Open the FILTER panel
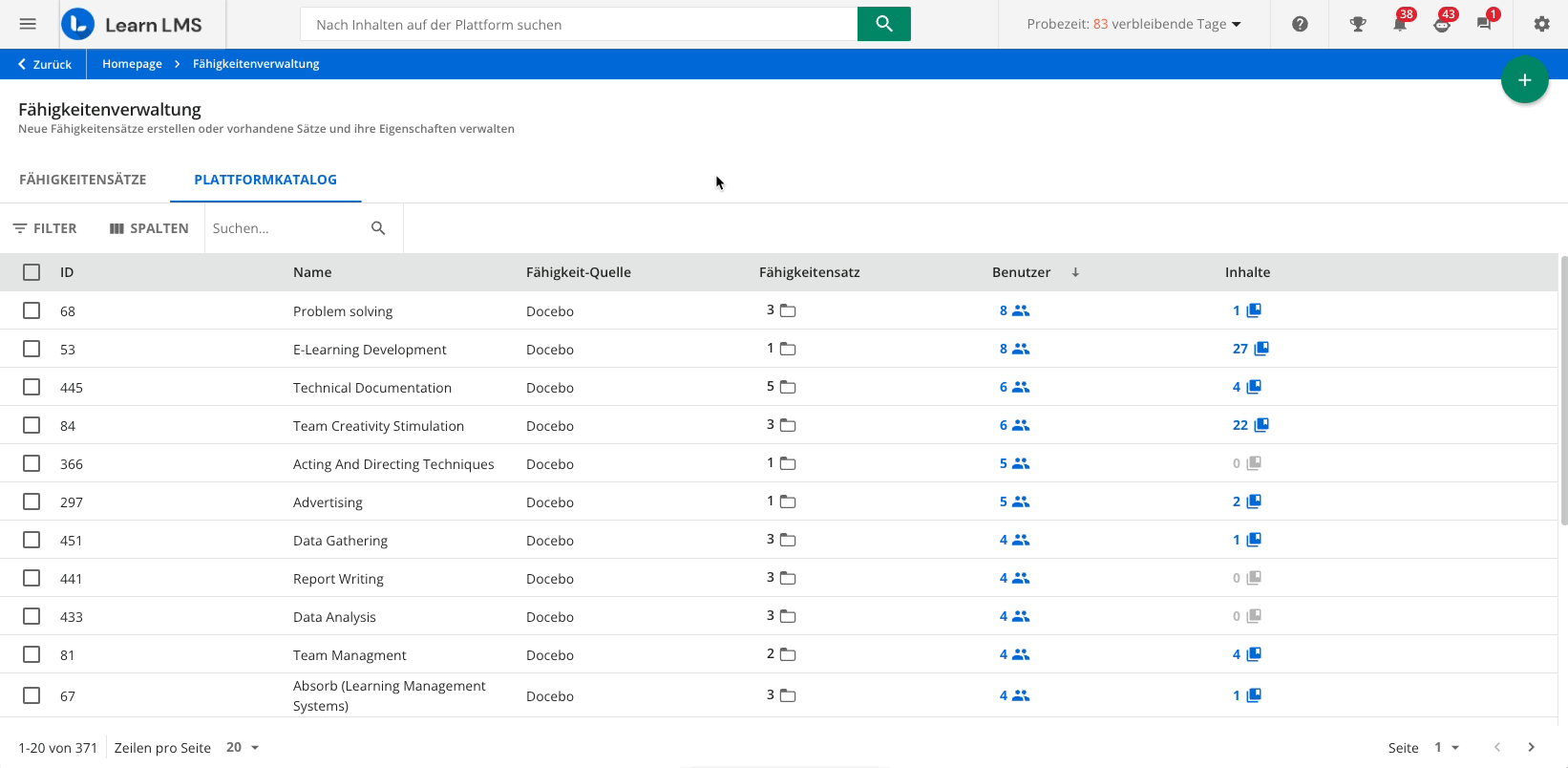This screenshot has height=768, width=1568. pyautogui.click(x=45, y=228)
